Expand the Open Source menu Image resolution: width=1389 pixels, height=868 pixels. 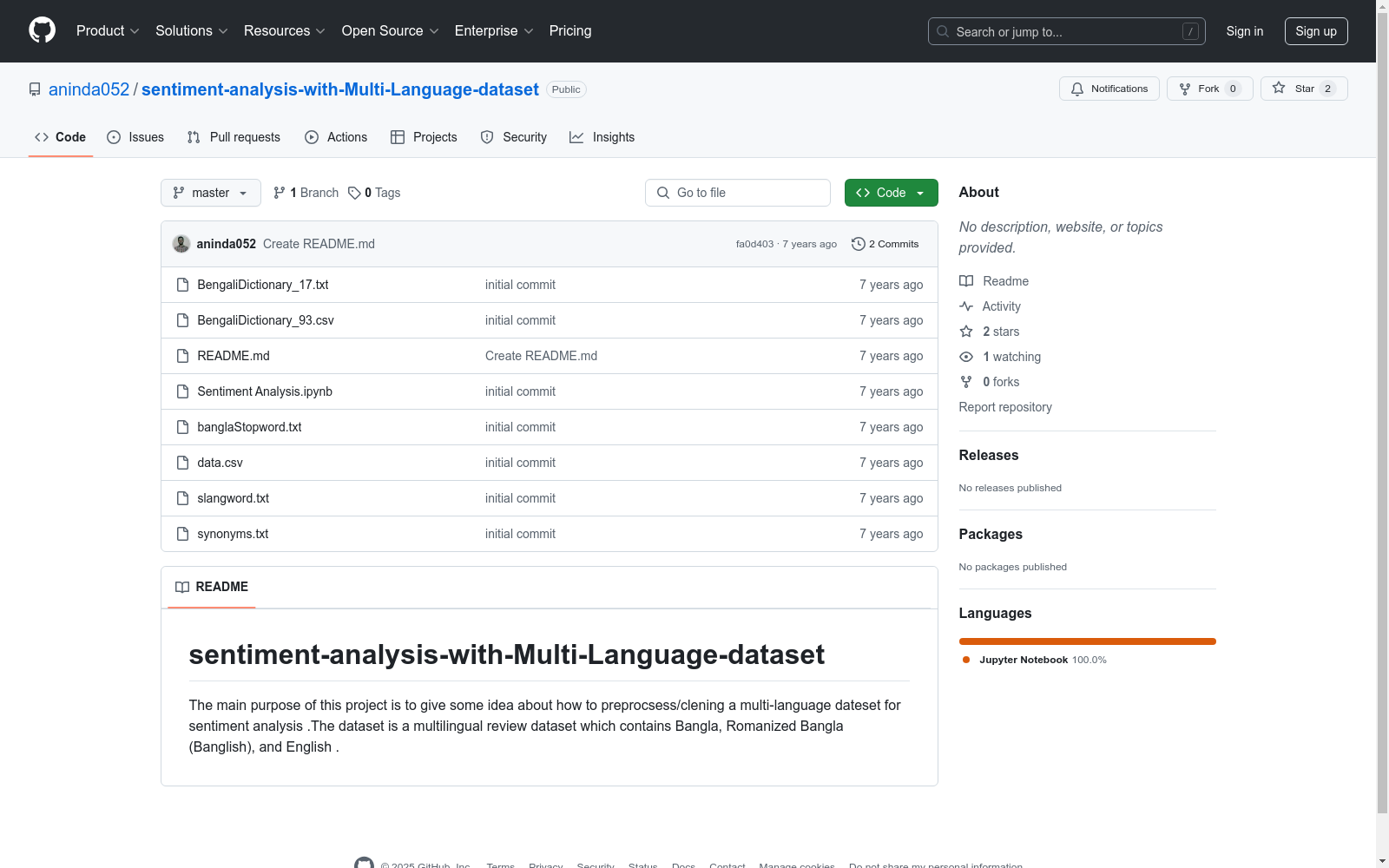click(391, 31)
